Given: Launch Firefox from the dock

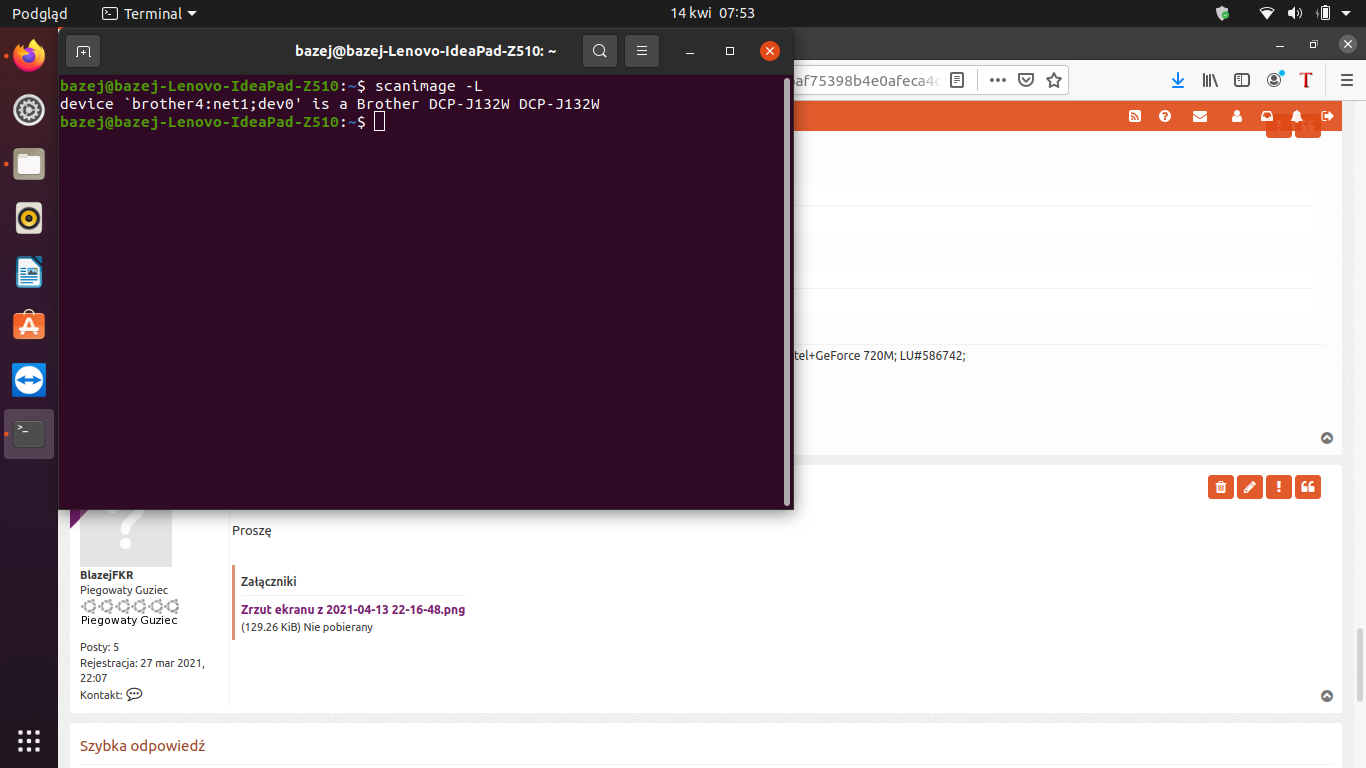Looking at the screenshot, I should pos(29,56).
